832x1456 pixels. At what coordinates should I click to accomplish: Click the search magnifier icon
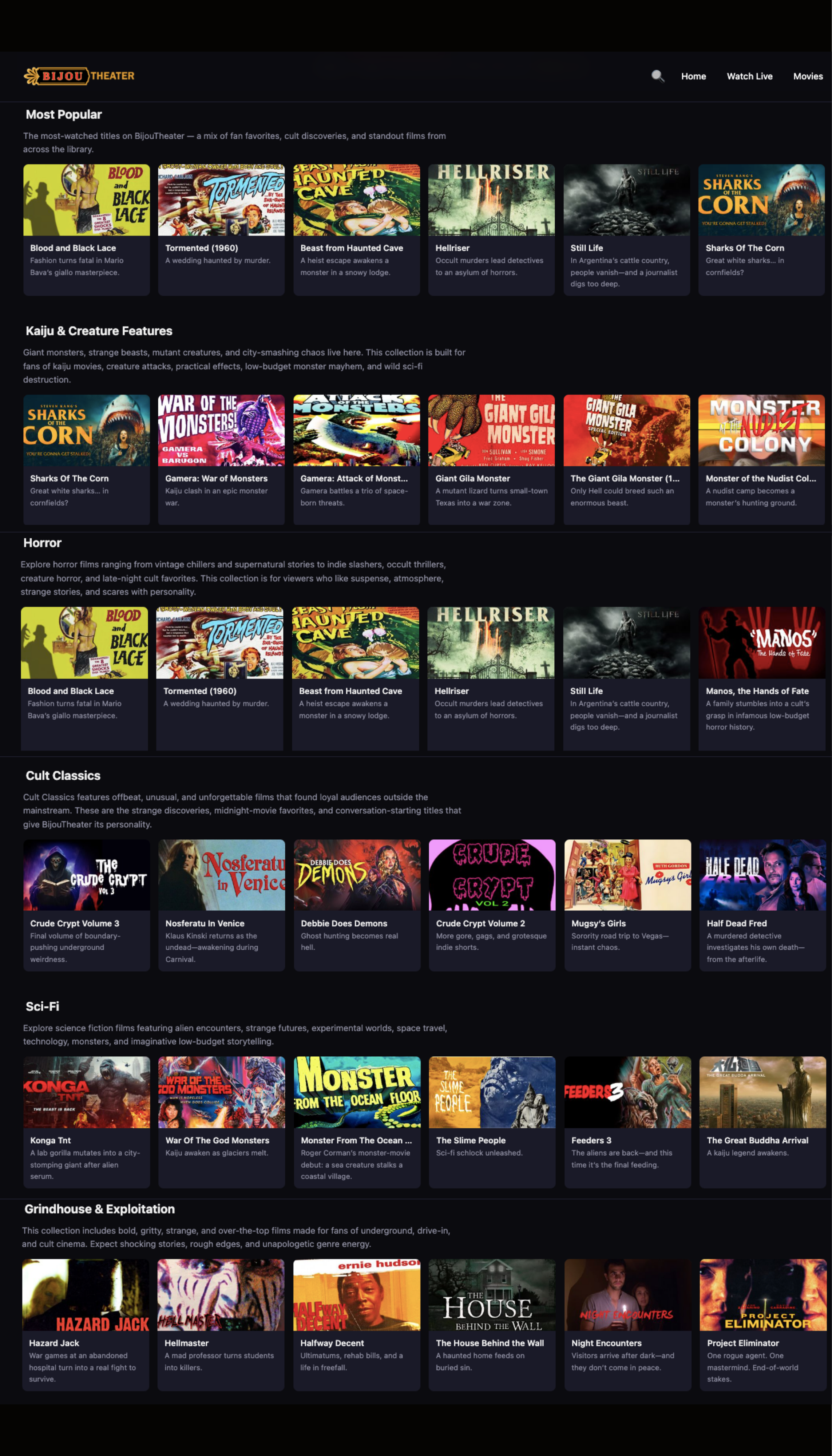pos(658,76)
